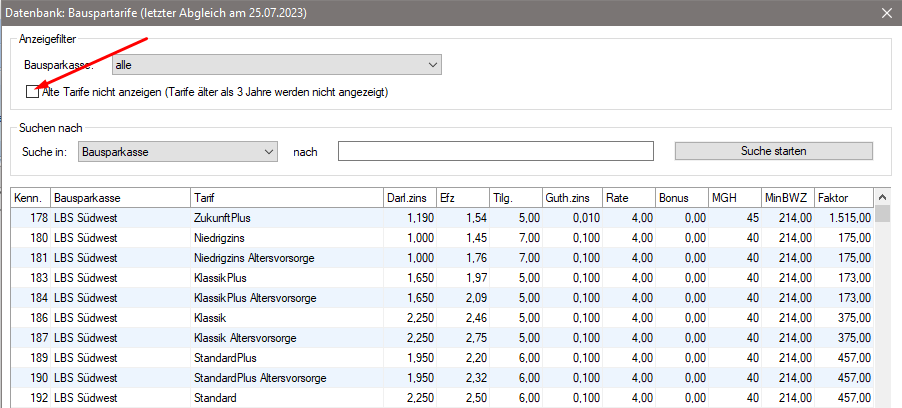Click LBS Südwest in row 178
Screen dimensions: 902x408
pos(86,218)
